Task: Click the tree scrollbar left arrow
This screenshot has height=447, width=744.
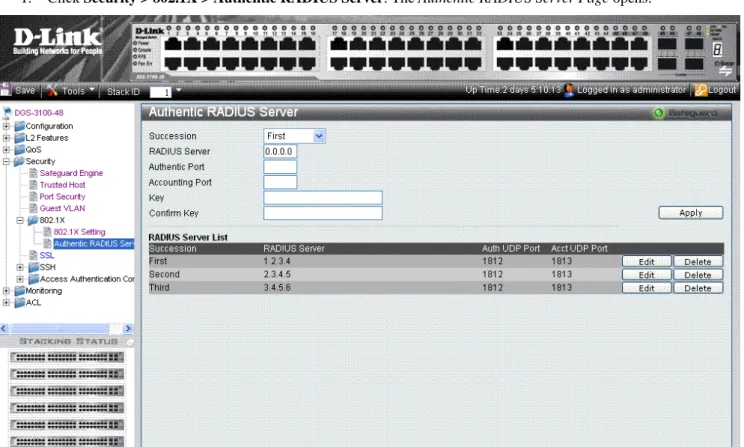Action: point(4,328)
